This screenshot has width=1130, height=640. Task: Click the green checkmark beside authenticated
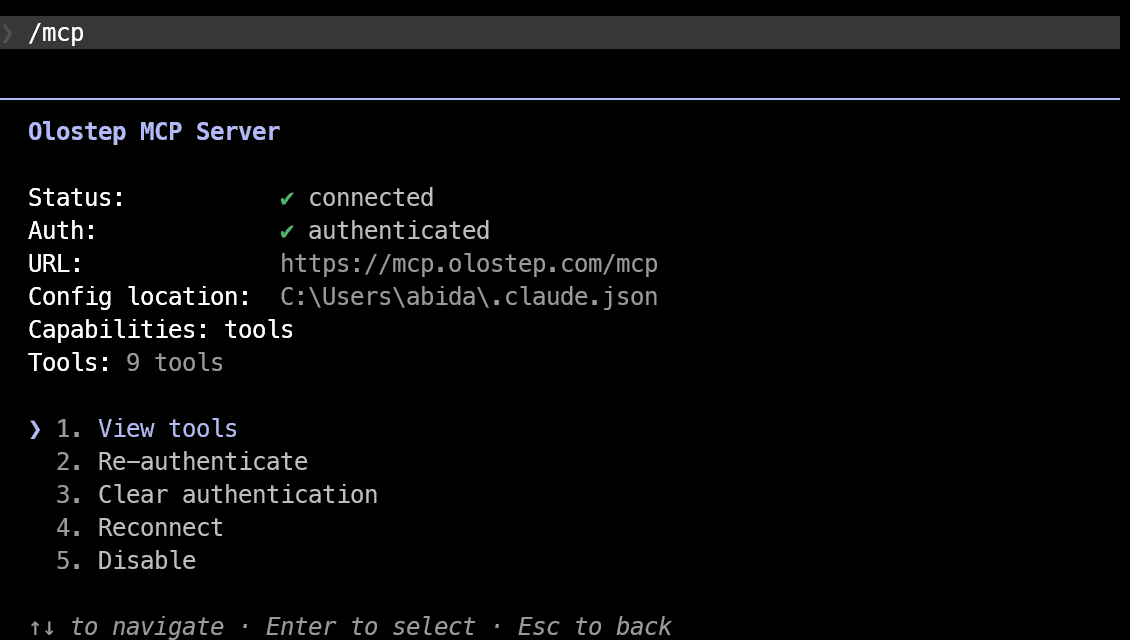(x=287, y=231)
